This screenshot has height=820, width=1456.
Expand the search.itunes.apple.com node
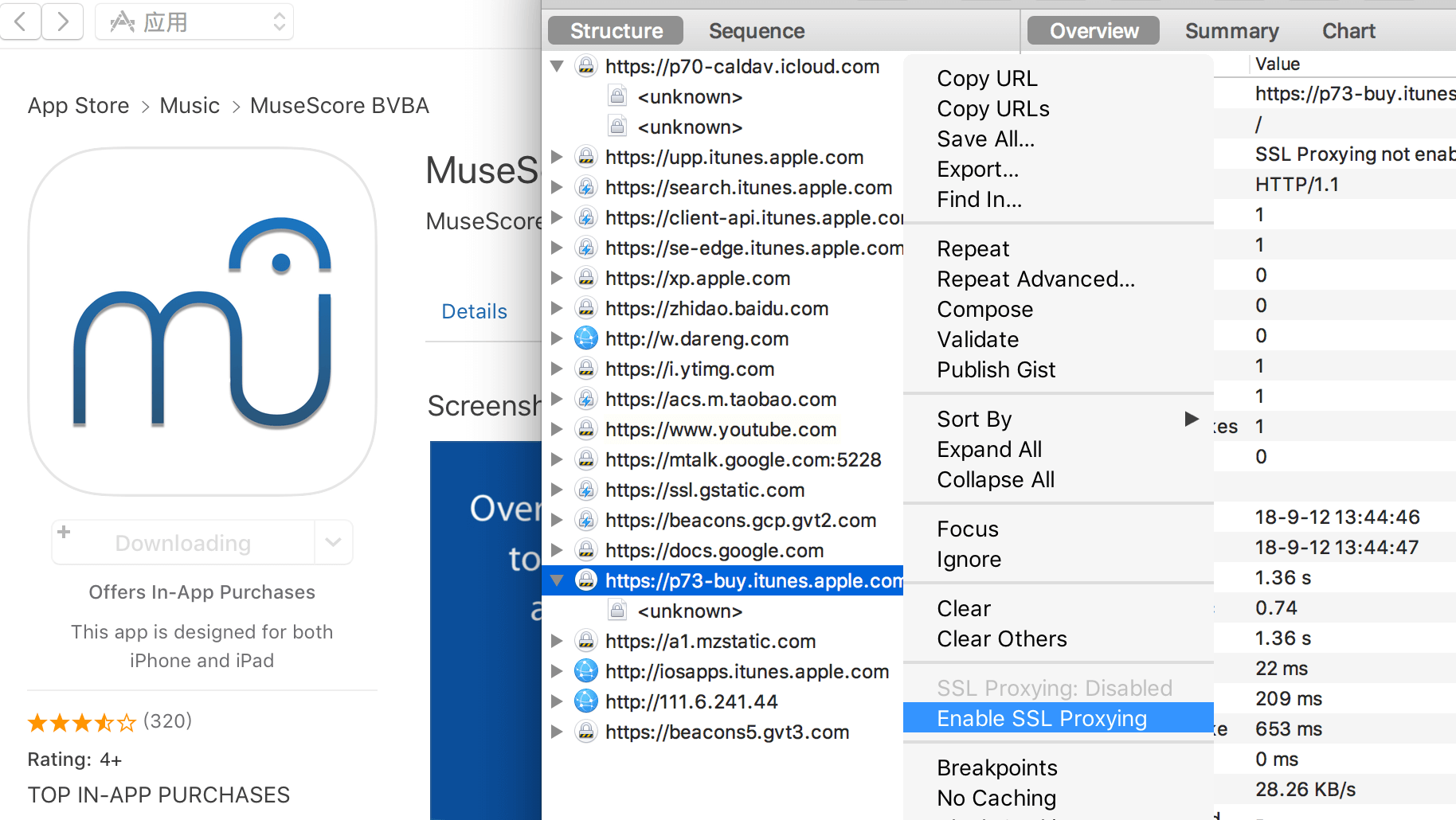[x=557, y=187]
